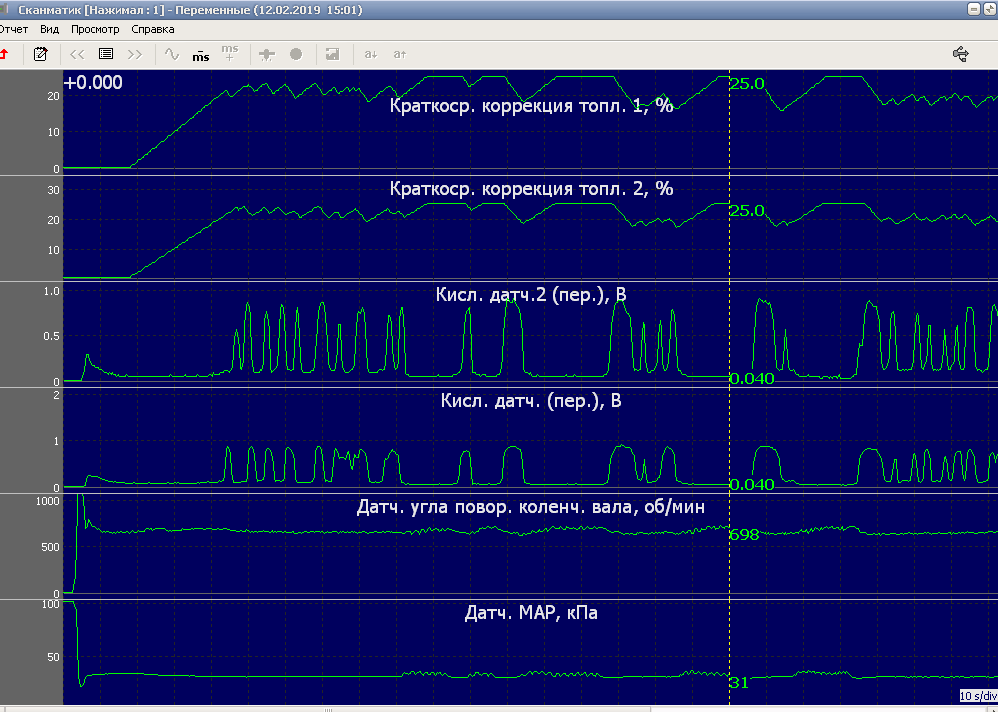Click the red up-arrow toolbar icon
The width and height of the screenshot is (998, 712).
point(4,54)
